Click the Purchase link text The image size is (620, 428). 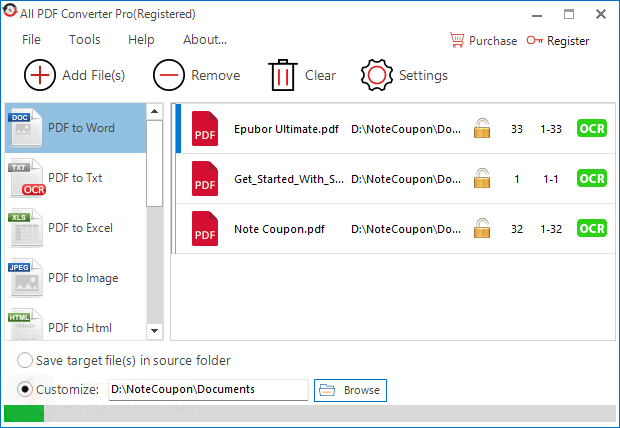click(493, 41)
